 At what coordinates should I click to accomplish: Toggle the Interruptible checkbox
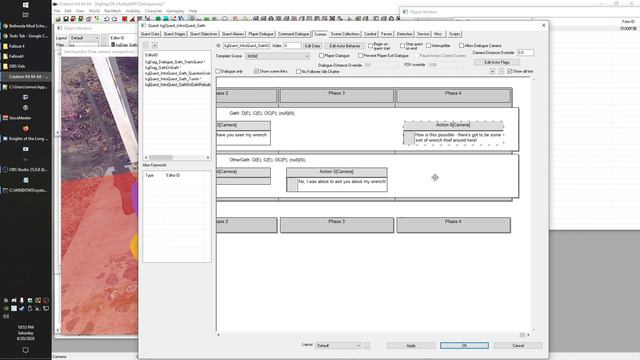pos(429,46)
